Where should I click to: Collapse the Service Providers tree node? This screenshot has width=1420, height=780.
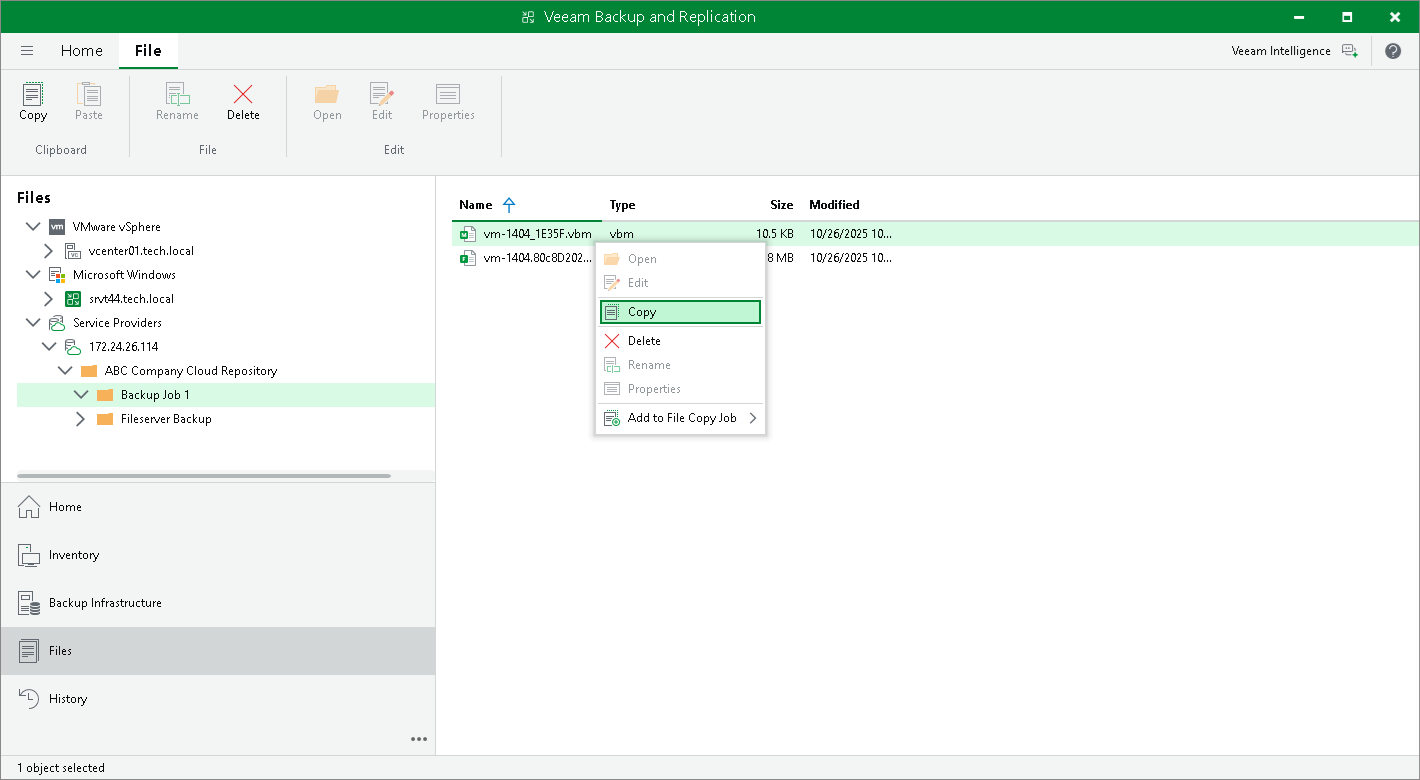33,323
